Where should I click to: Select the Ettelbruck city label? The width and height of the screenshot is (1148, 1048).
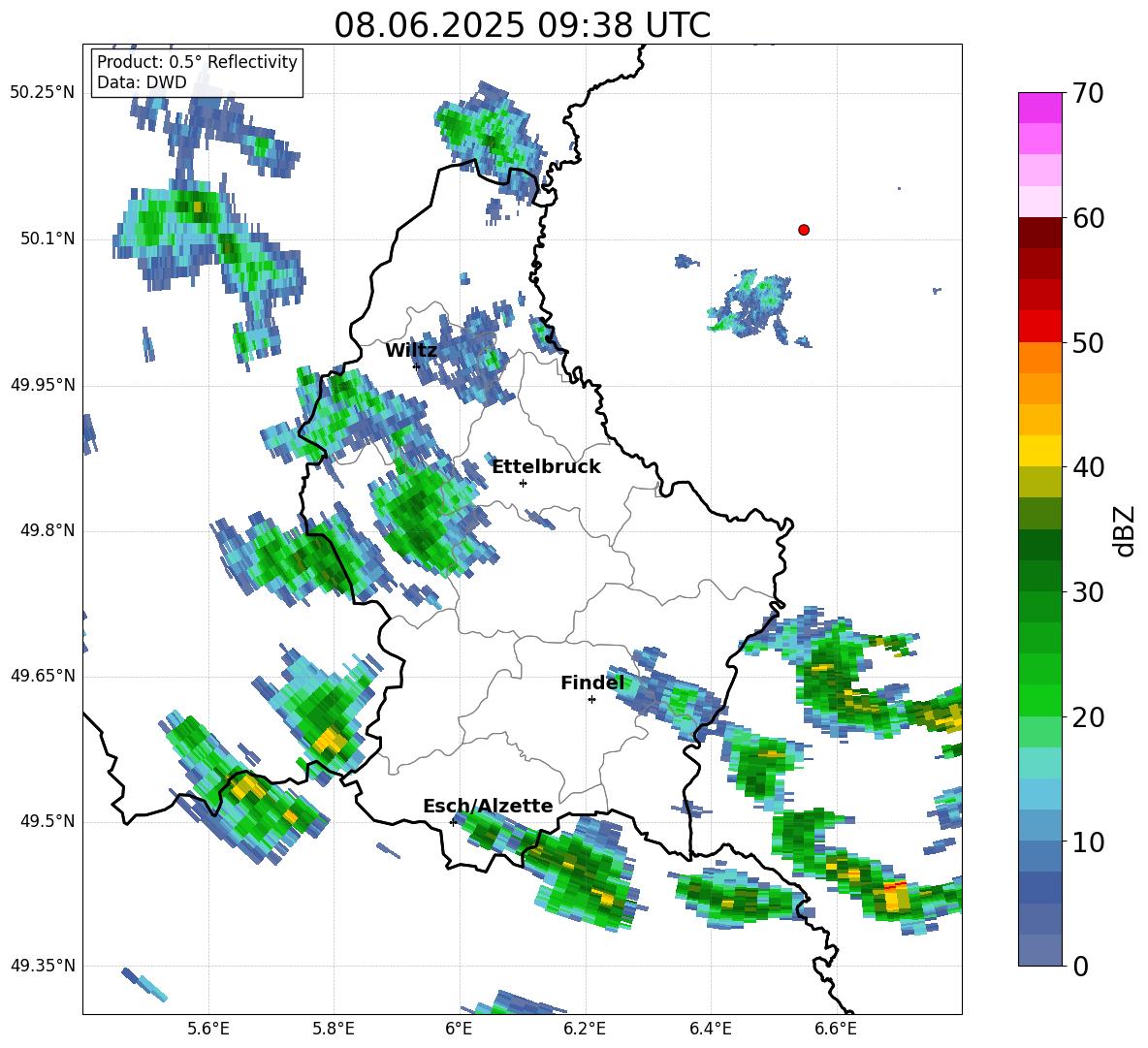click(x=546, y=467)
